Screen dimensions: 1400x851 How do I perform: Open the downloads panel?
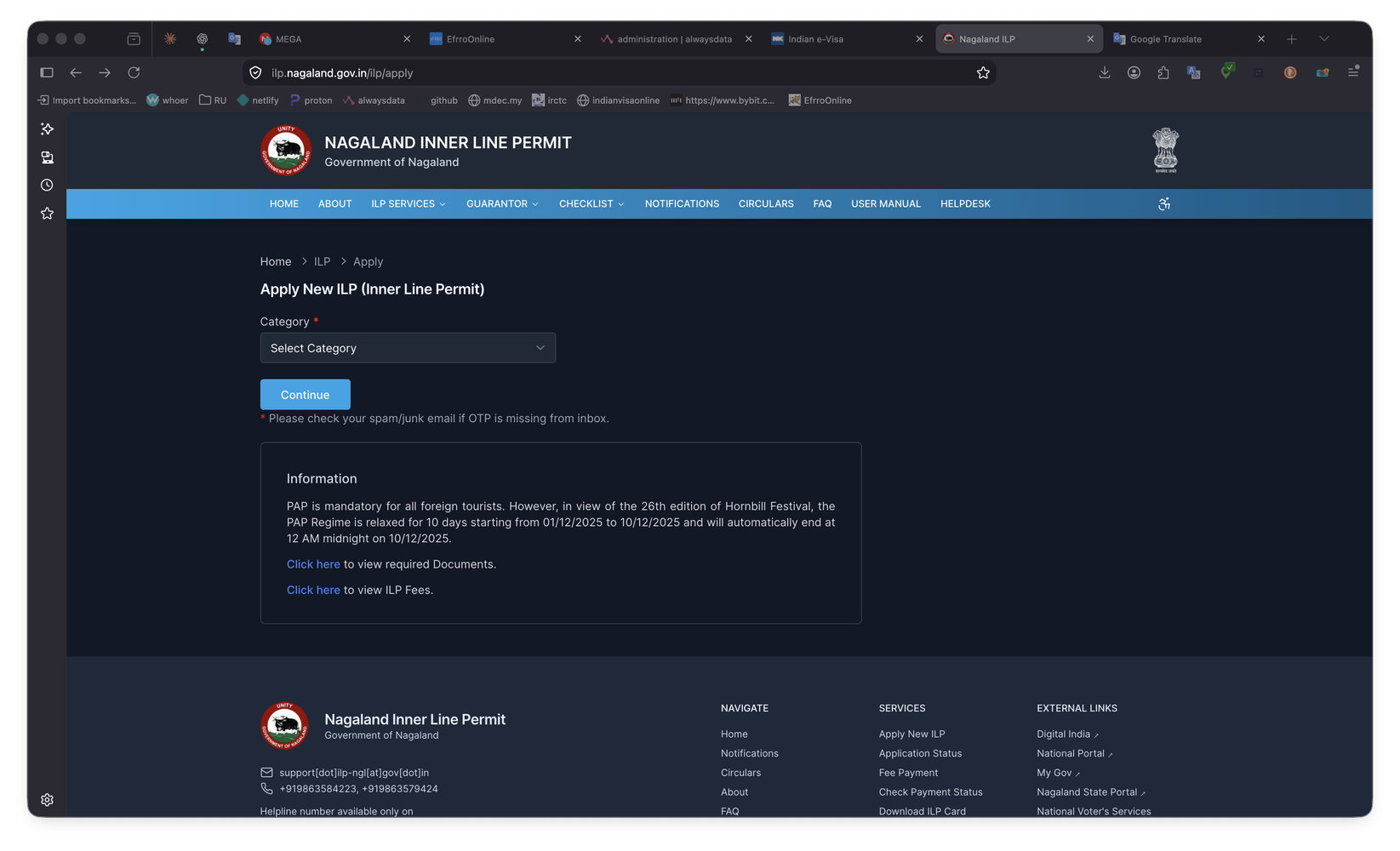(x=1105, y=73)
